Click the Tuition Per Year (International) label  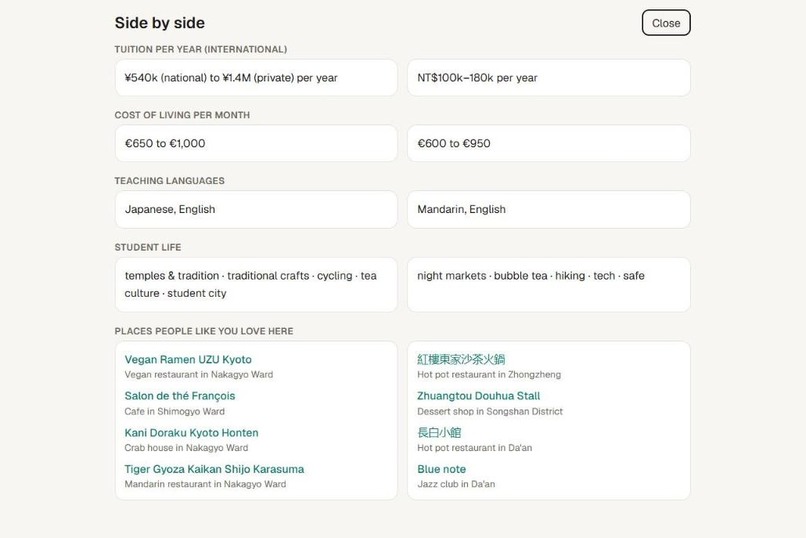200,49
